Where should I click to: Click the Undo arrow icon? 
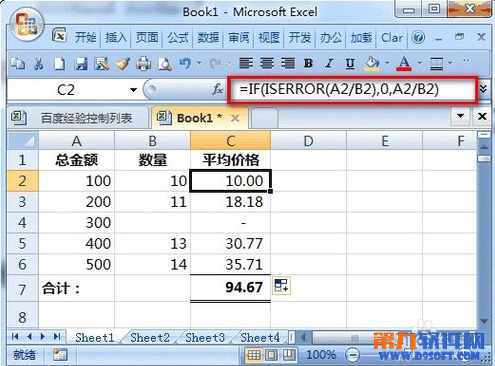point(185,63)
